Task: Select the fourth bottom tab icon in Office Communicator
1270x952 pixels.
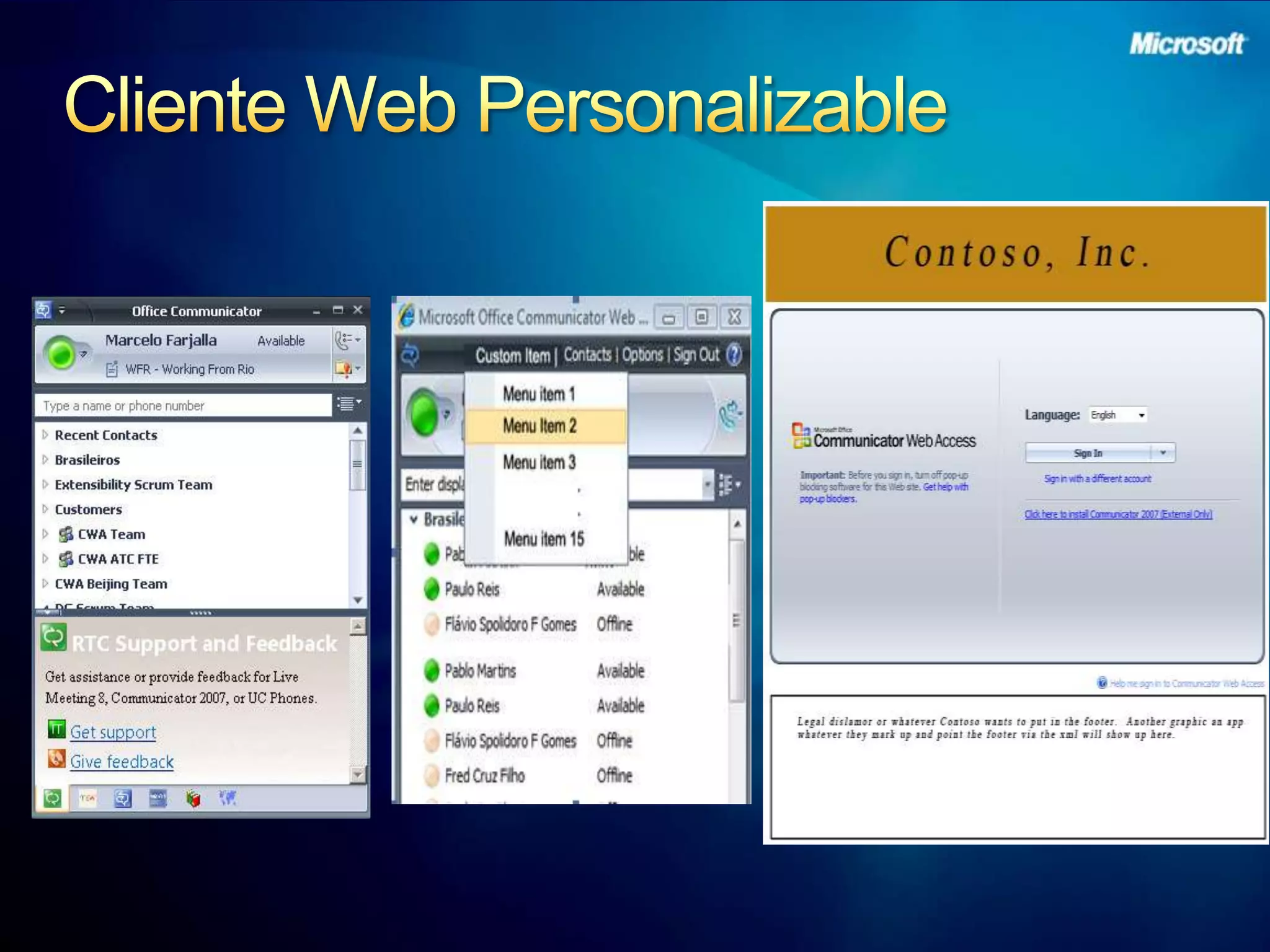Action: coord(158,798)
